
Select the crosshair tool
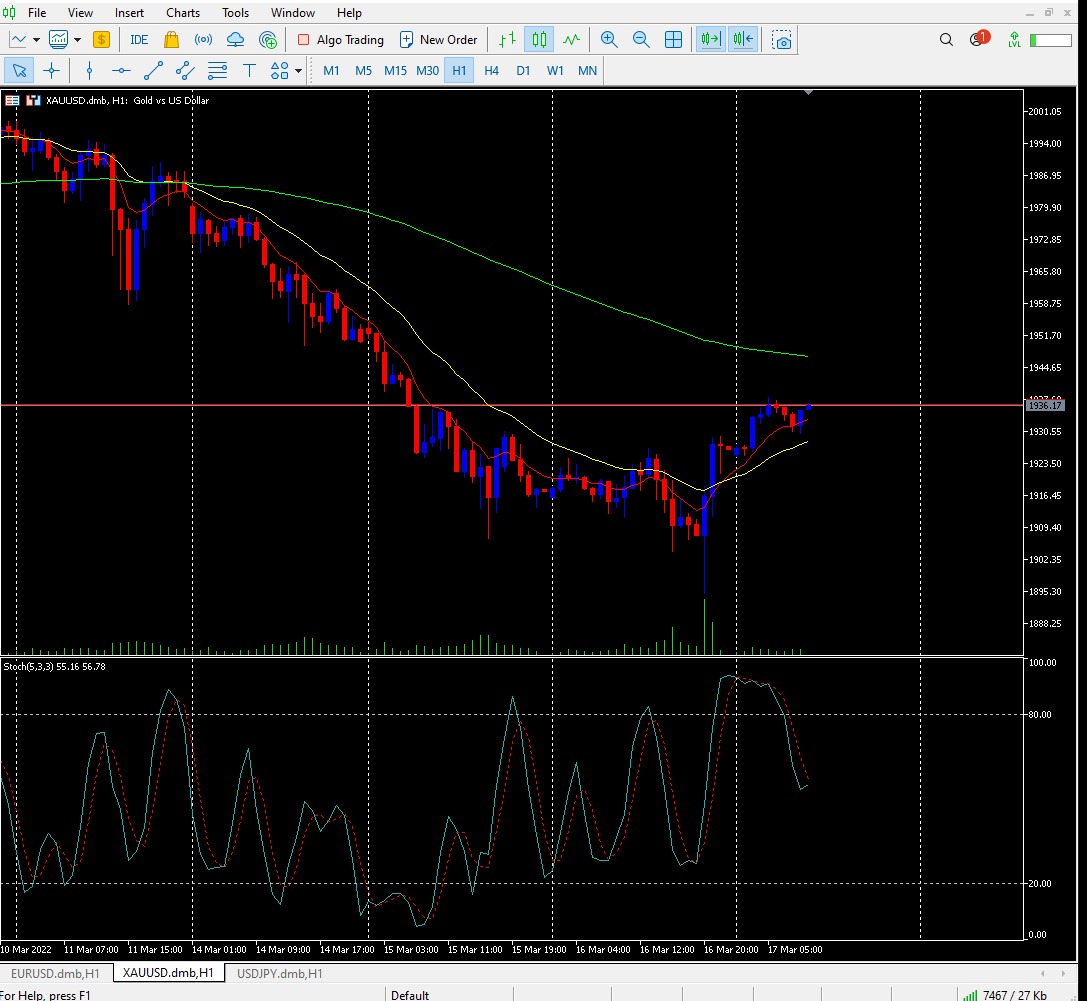51,70
